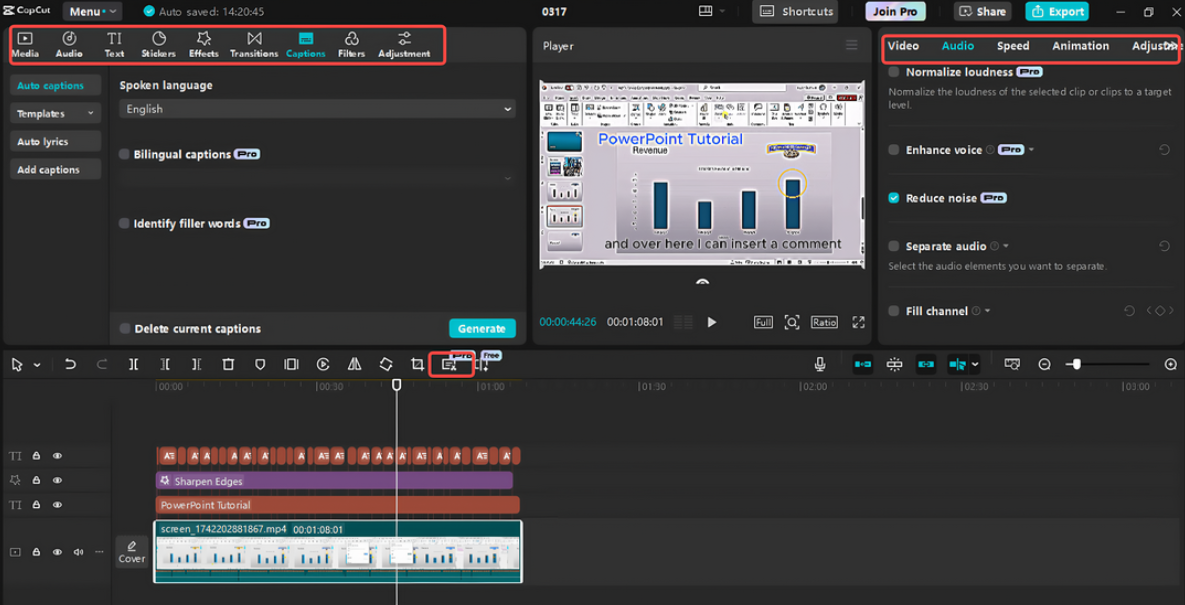
Task: Uncheck Reduce noise
Action: coord(894,198)
